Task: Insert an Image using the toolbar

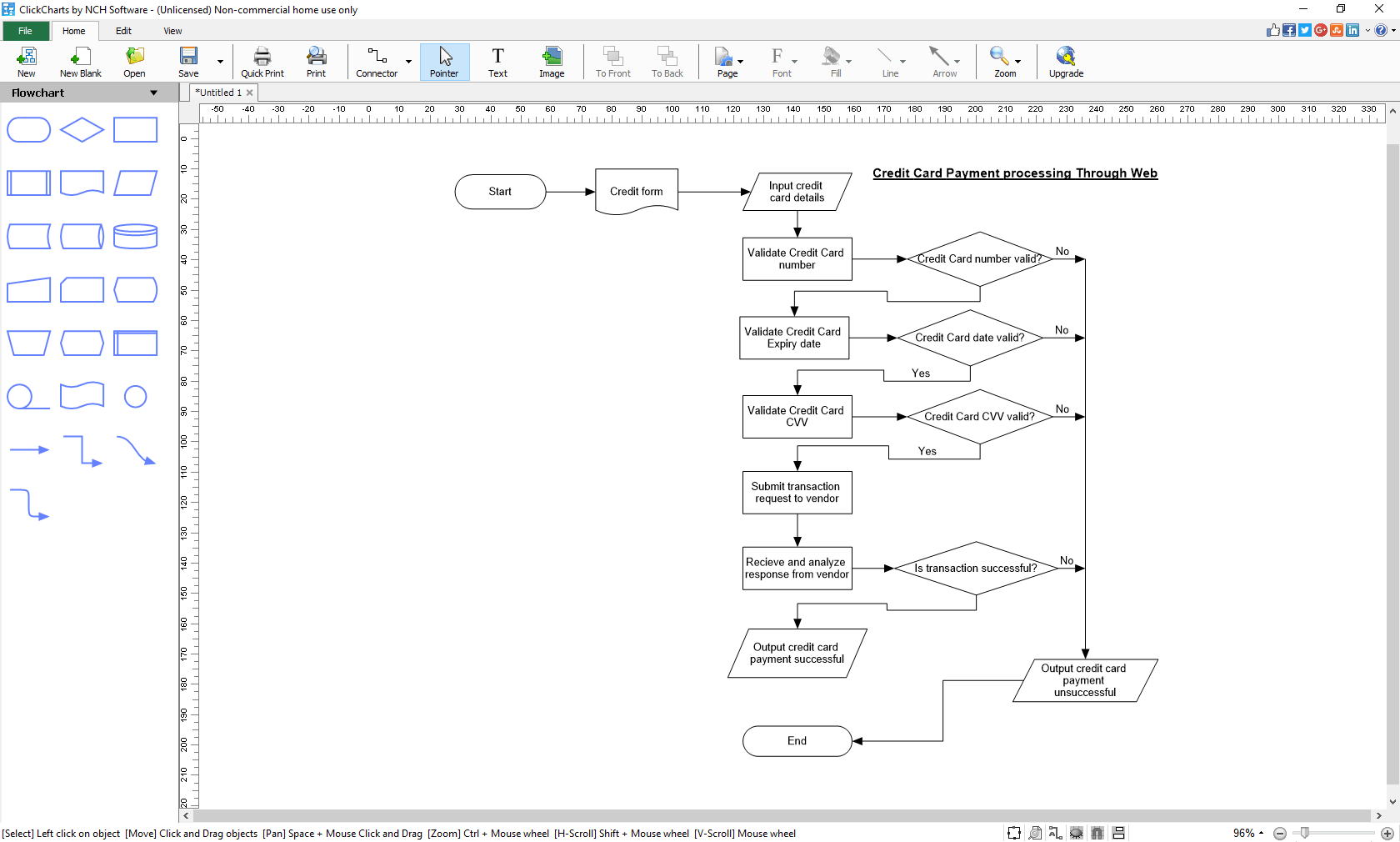Action: [552, 61]
